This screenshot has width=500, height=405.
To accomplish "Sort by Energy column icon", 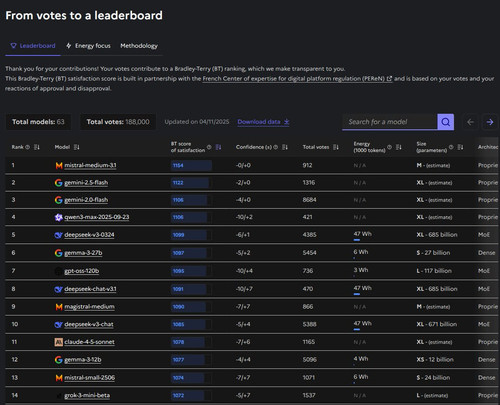I will pos(399,147).
